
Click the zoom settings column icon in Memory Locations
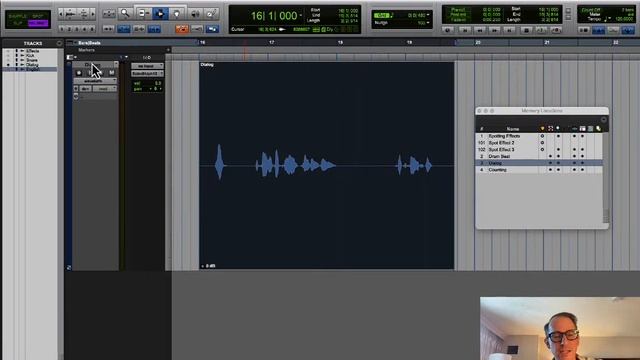click(x=558, y=129)
